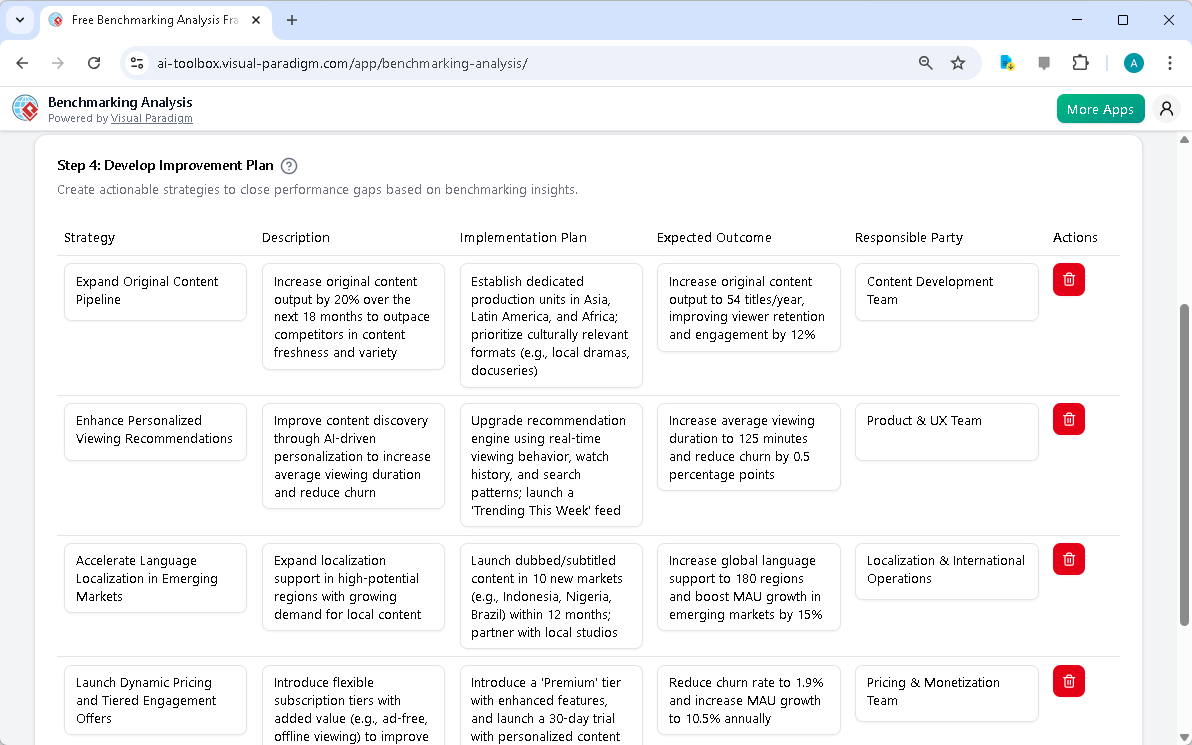Open a new browser tab
The width and height of the screenshot is (1192, 745).
tap(290, 19)
